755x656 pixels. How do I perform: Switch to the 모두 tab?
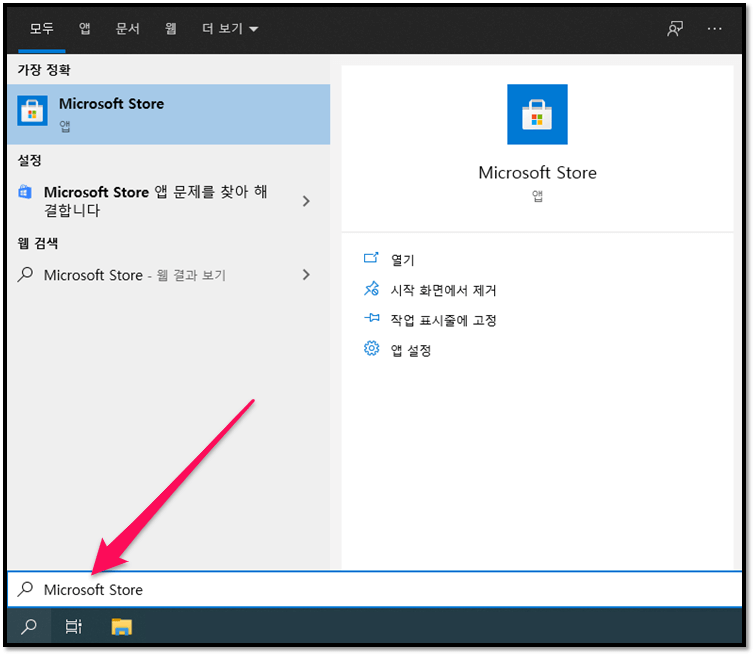click(x=41, y=29)
